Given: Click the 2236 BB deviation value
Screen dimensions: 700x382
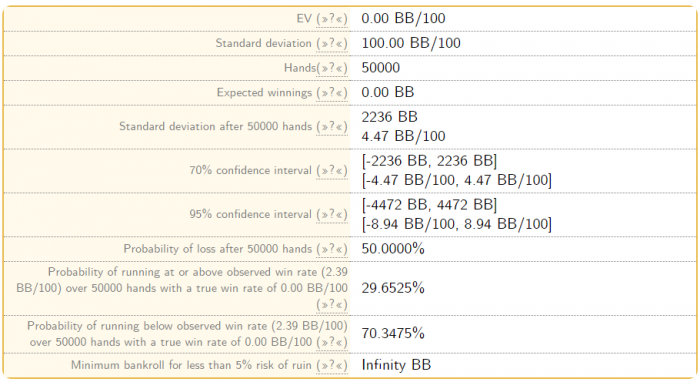Looking at the screenshot, I should click(x=389, y=117).
